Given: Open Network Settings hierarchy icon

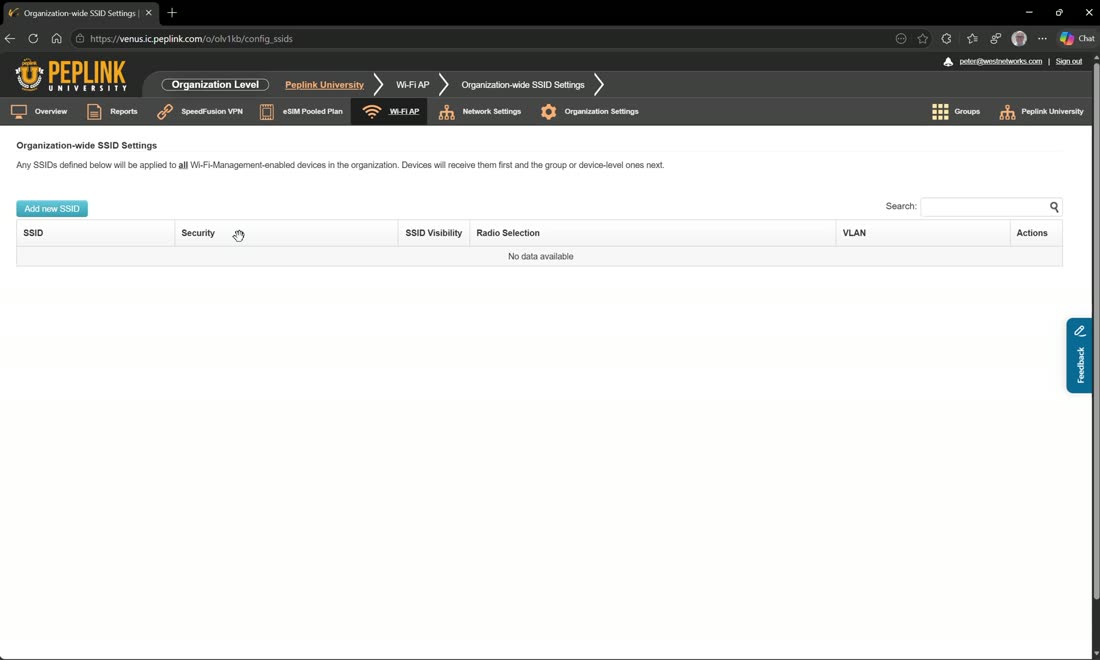Looking at the screenshot, I should pos(446,112).
